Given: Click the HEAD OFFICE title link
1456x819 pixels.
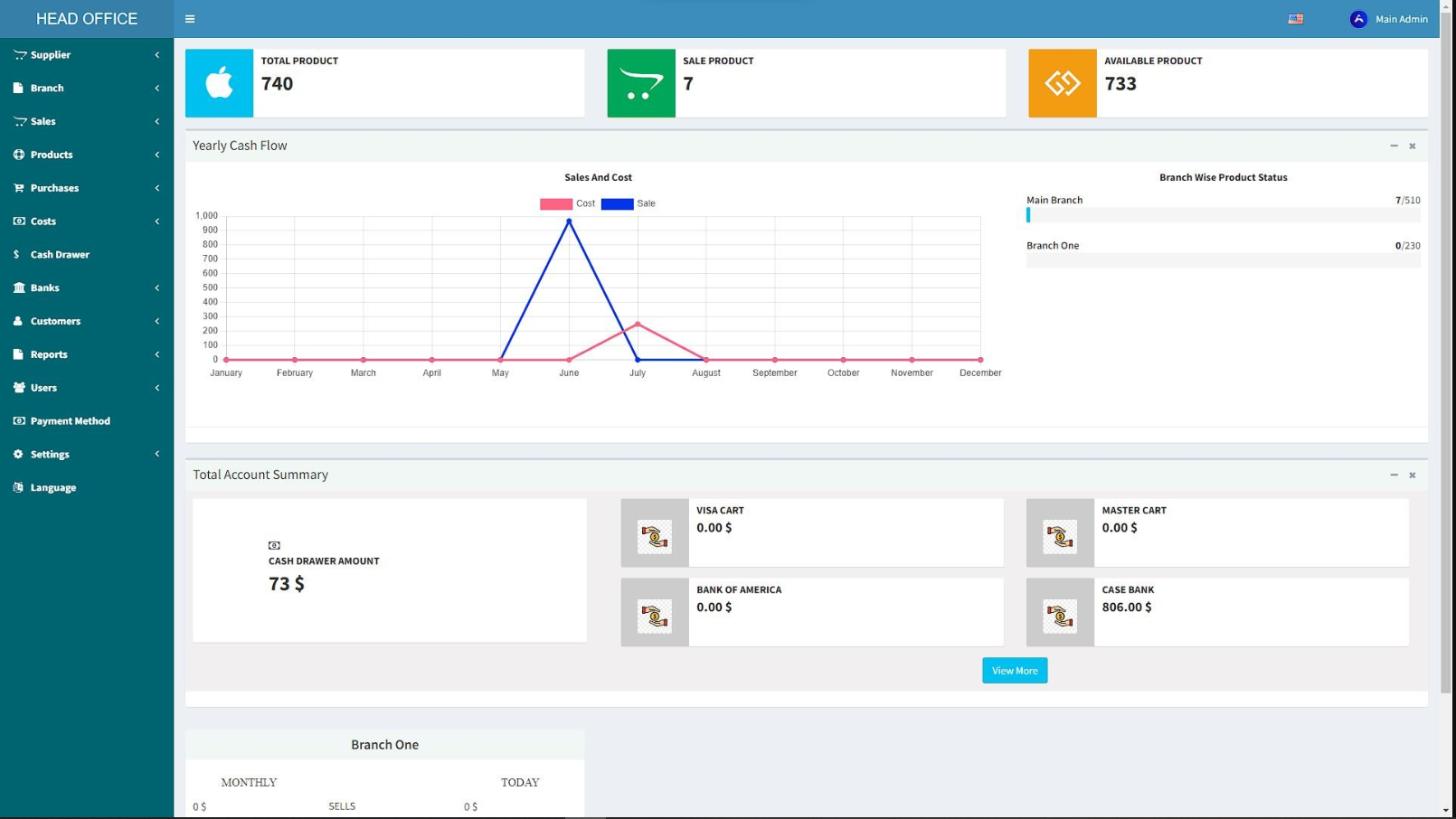Looking at the screenshot, I should coord(87,19).
